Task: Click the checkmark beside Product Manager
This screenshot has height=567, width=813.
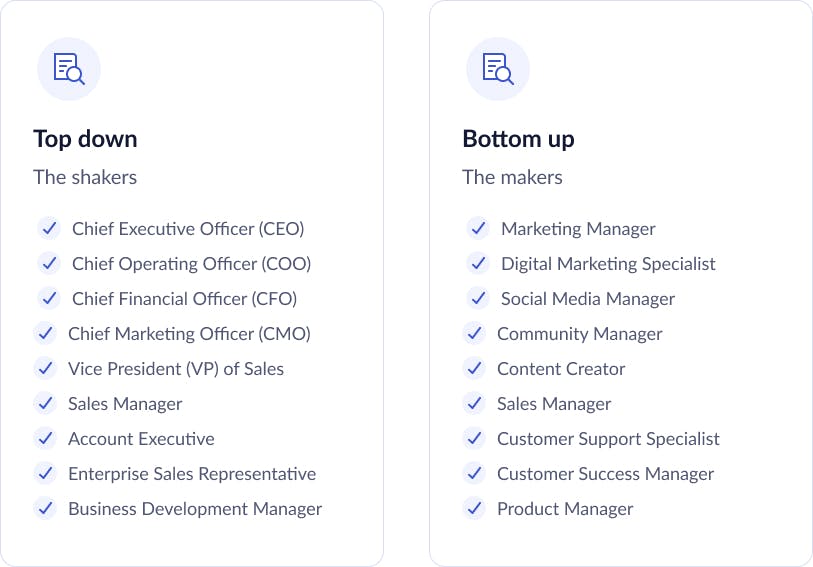Action: (x=474, y=508)
